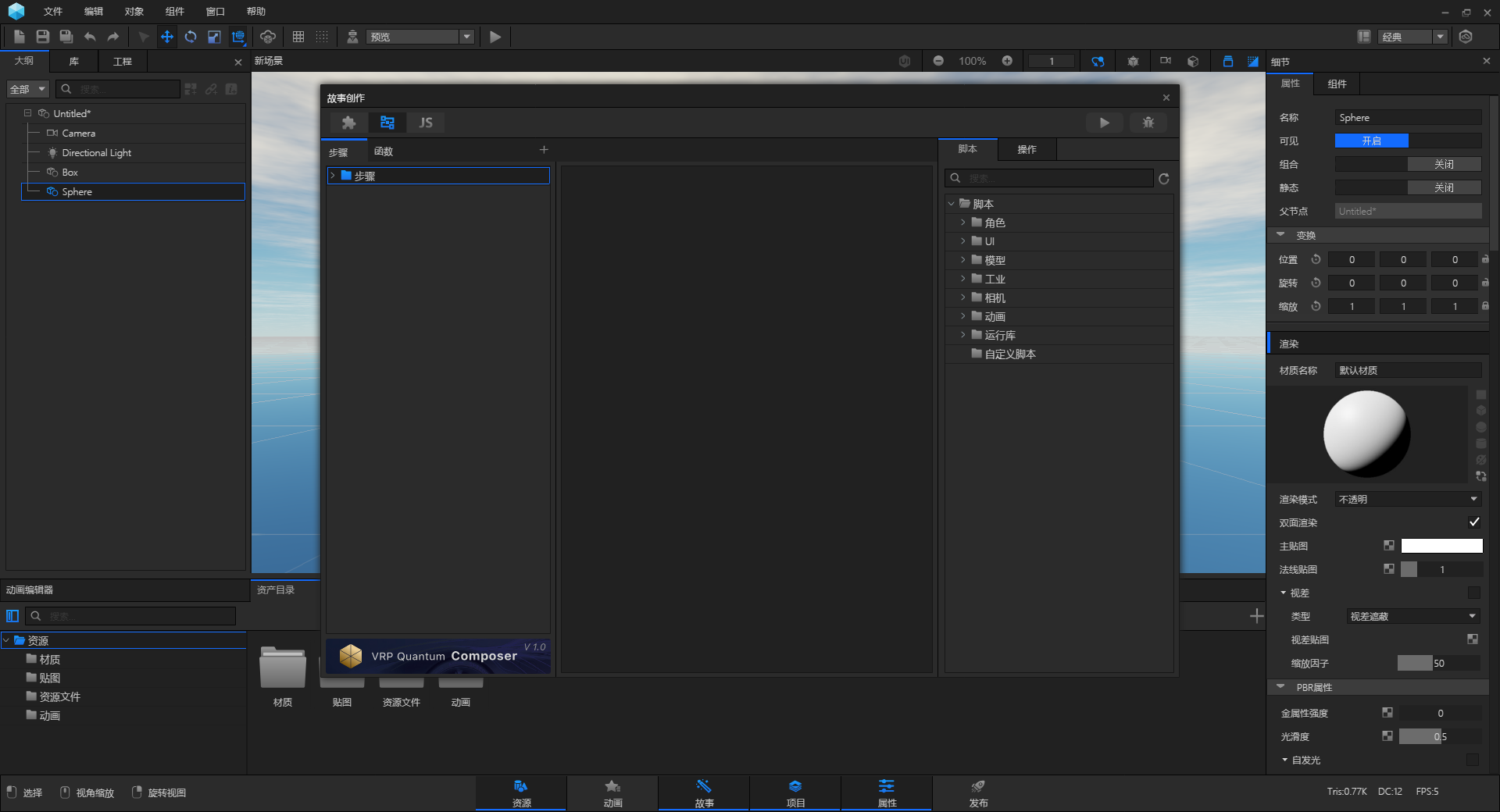Open the 视差遮蔽 type dropdown

[x=1413, y=616]
